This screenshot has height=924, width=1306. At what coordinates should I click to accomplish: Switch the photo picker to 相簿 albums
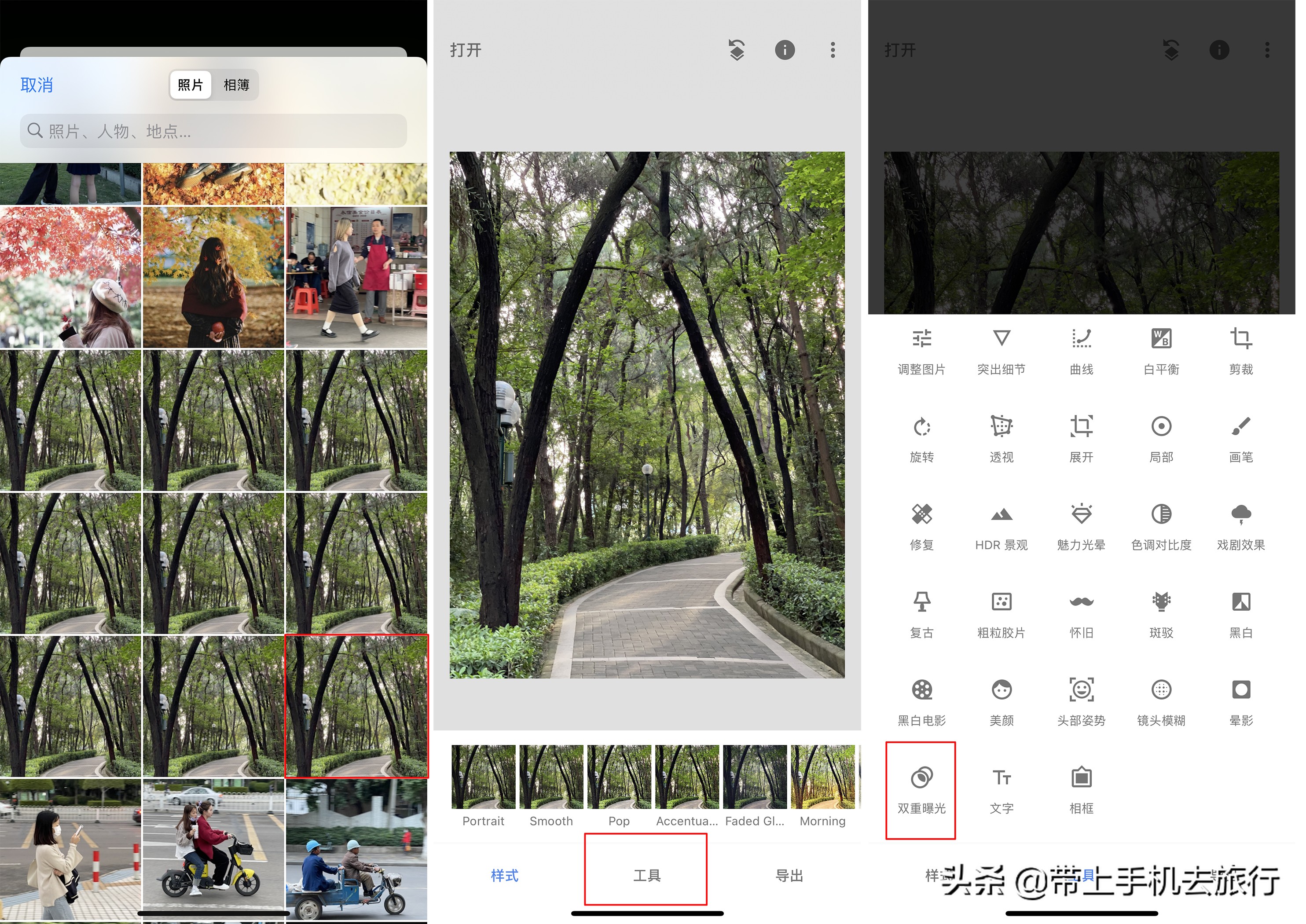click(236, 85)
